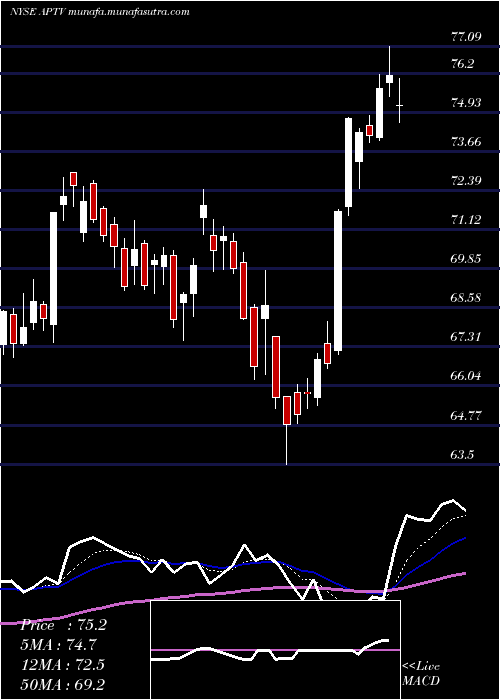Click the Live MACD inset chart
This screenshot has height=700, width=500.
click(275, 650)
